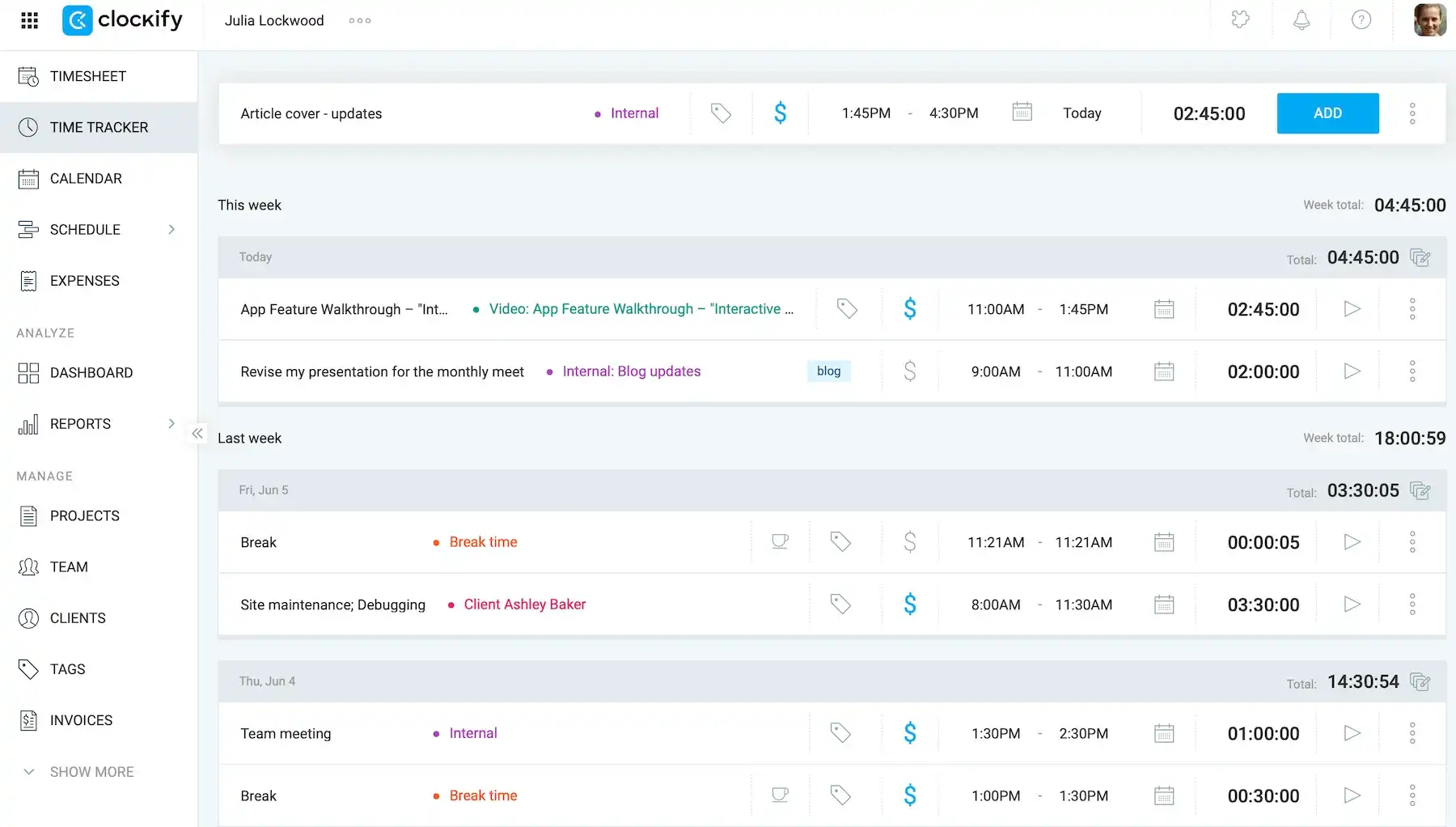The image size is (1456, 827).
Task: Toggle billable for the 00:30:00 Break entry
Action: [x=910, y=795]
